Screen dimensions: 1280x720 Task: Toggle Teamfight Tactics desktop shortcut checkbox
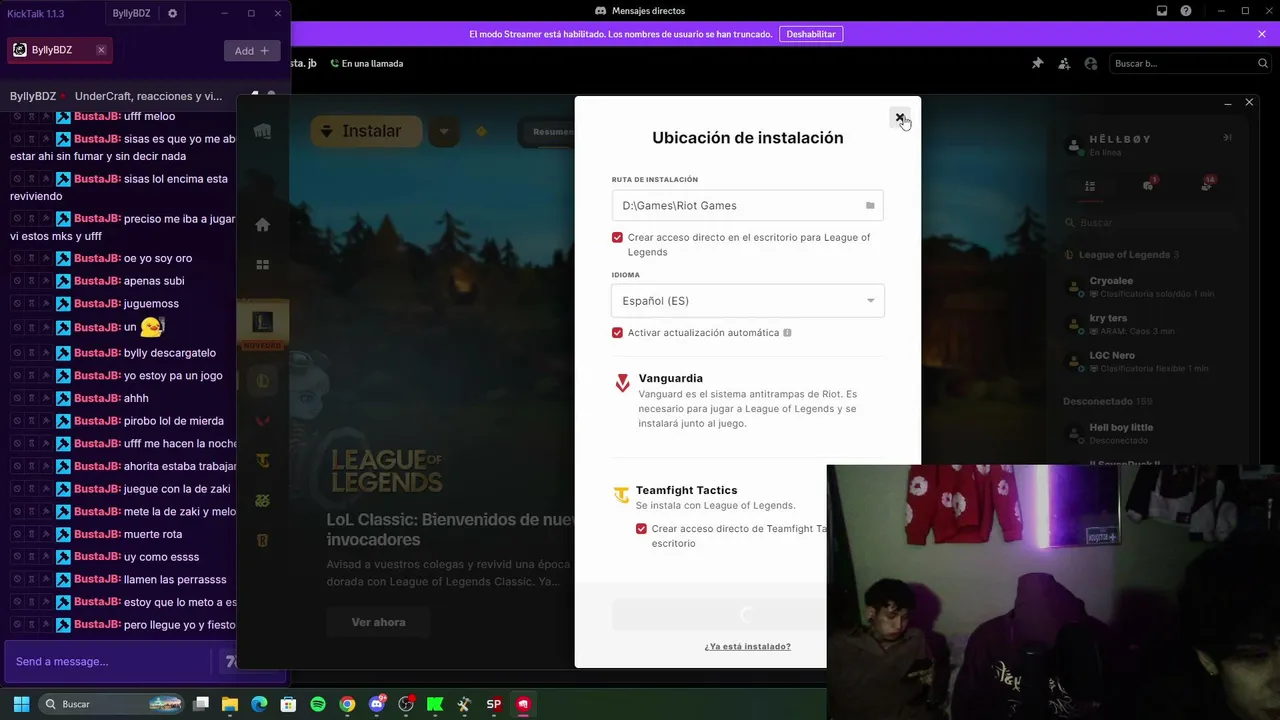click(641, 529)
